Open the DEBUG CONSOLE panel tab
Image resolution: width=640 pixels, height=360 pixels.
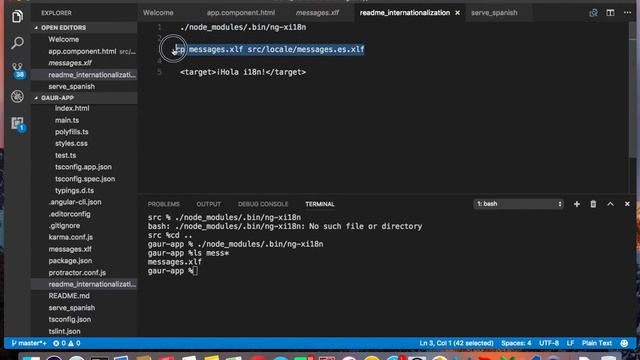tap(263, 204)
